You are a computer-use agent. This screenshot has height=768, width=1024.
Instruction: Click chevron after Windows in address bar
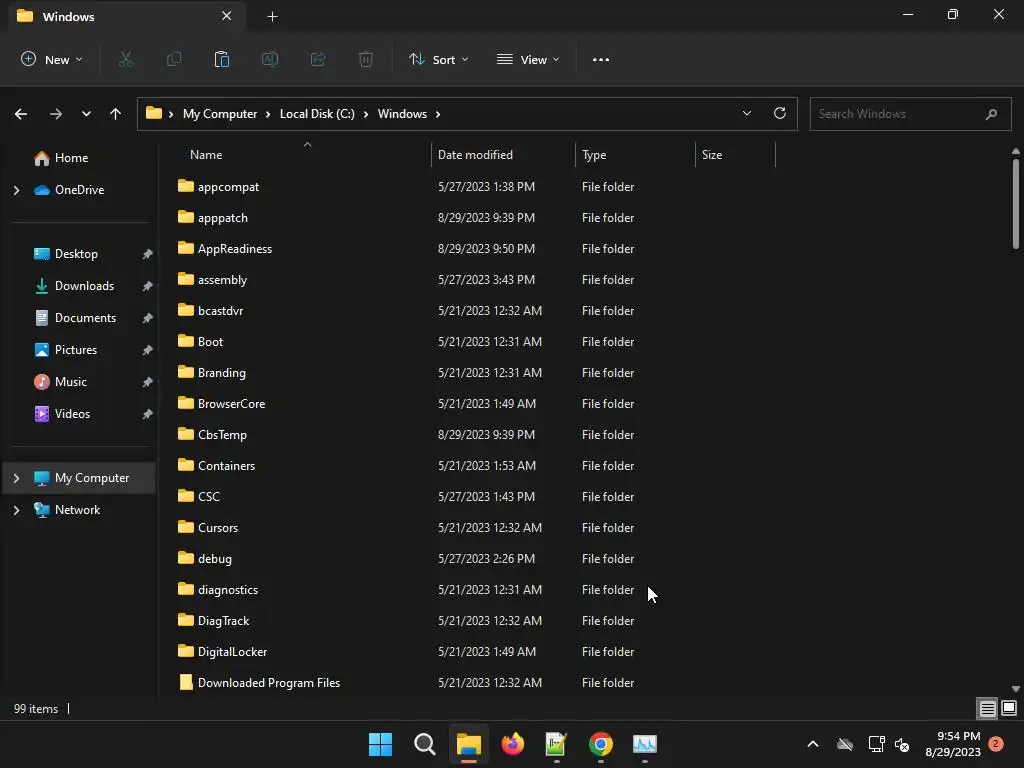(438, 114)
